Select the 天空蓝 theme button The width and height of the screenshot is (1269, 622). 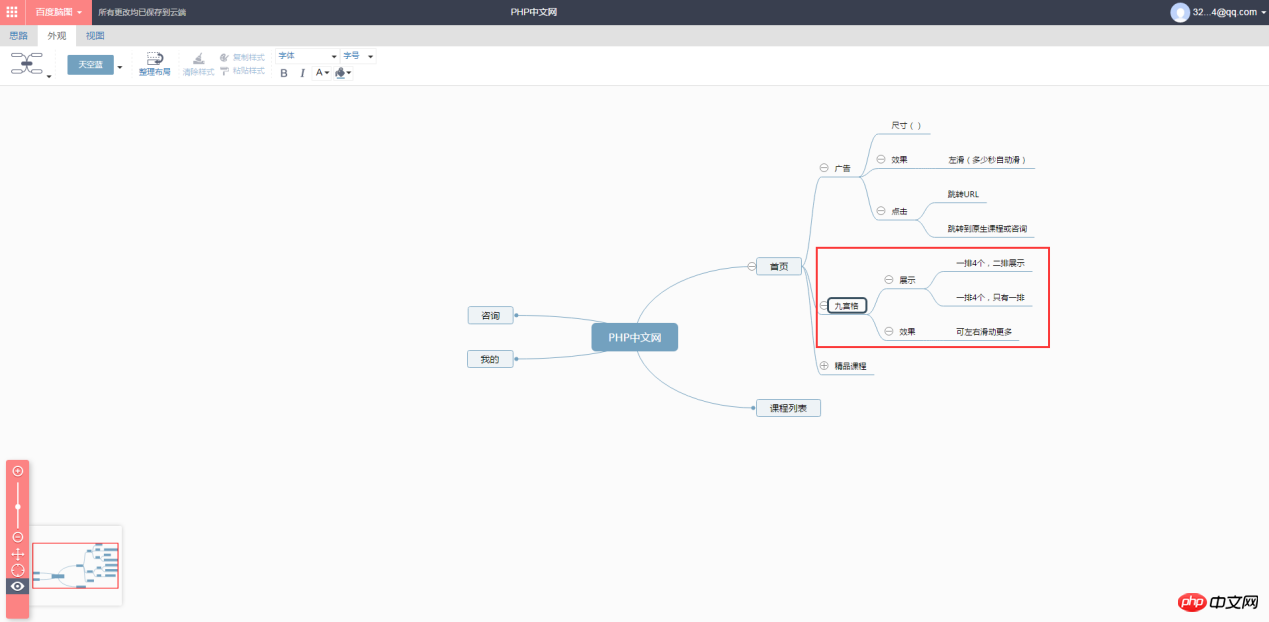[x=91, y=65]
